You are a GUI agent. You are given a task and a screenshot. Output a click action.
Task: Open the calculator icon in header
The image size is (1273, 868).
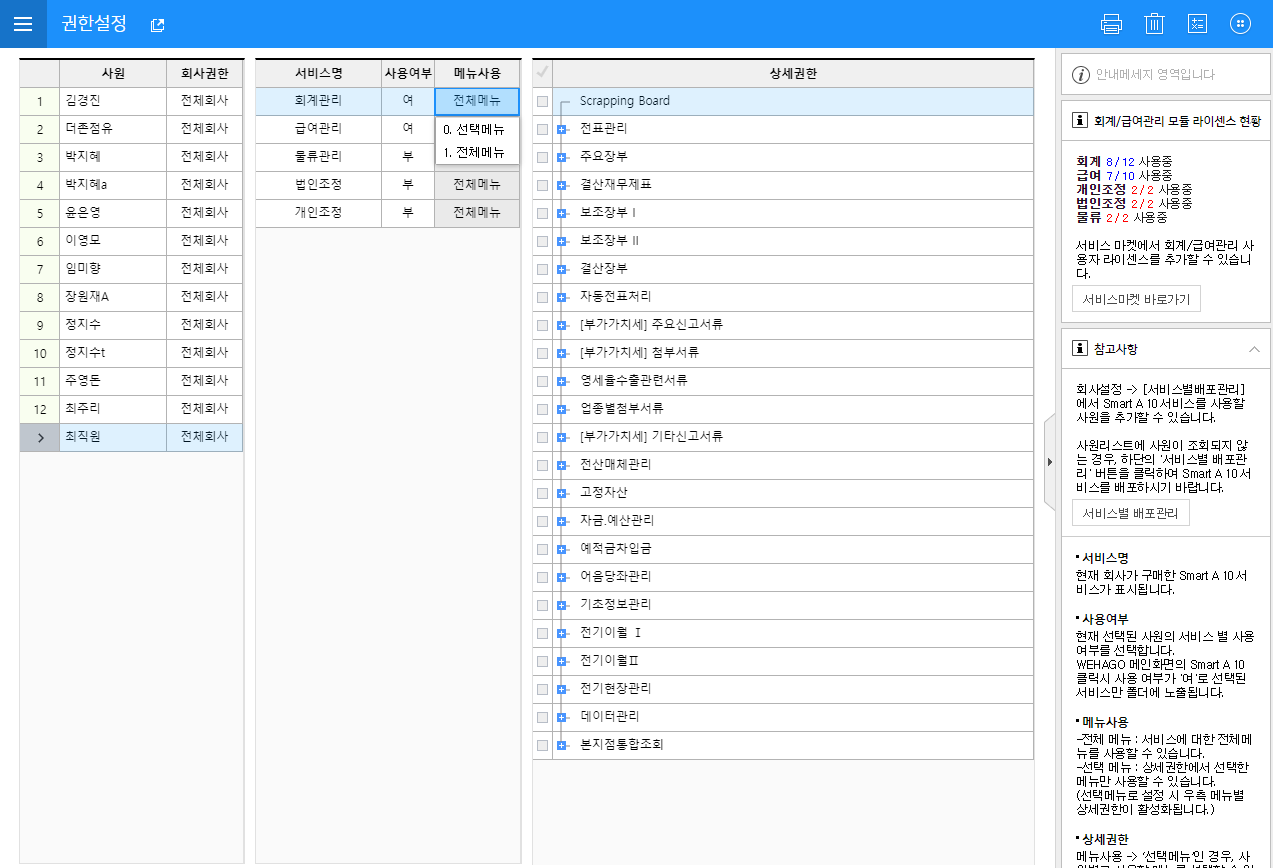click(x=1197, y=24)
